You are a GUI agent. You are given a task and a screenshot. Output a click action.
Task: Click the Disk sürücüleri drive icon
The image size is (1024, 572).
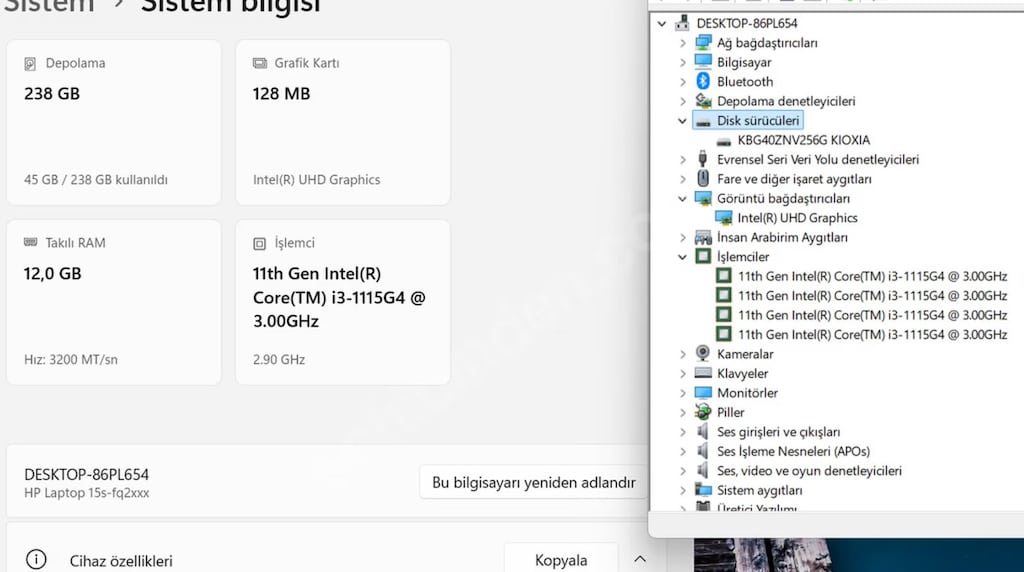tap(703, 121)
